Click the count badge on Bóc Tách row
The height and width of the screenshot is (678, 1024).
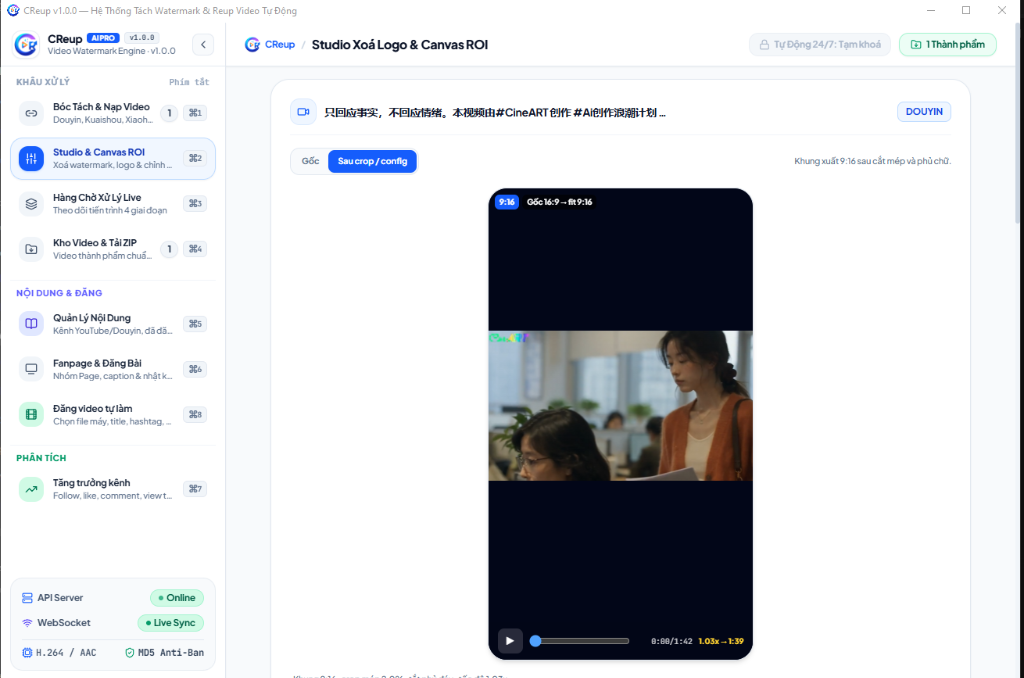pyautogui.click(x=169, y=113)
